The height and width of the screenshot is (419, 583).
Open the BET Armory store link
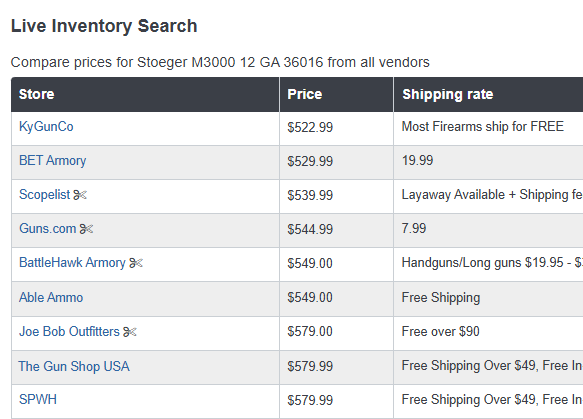pyautogui.click(x=52, y=161)
